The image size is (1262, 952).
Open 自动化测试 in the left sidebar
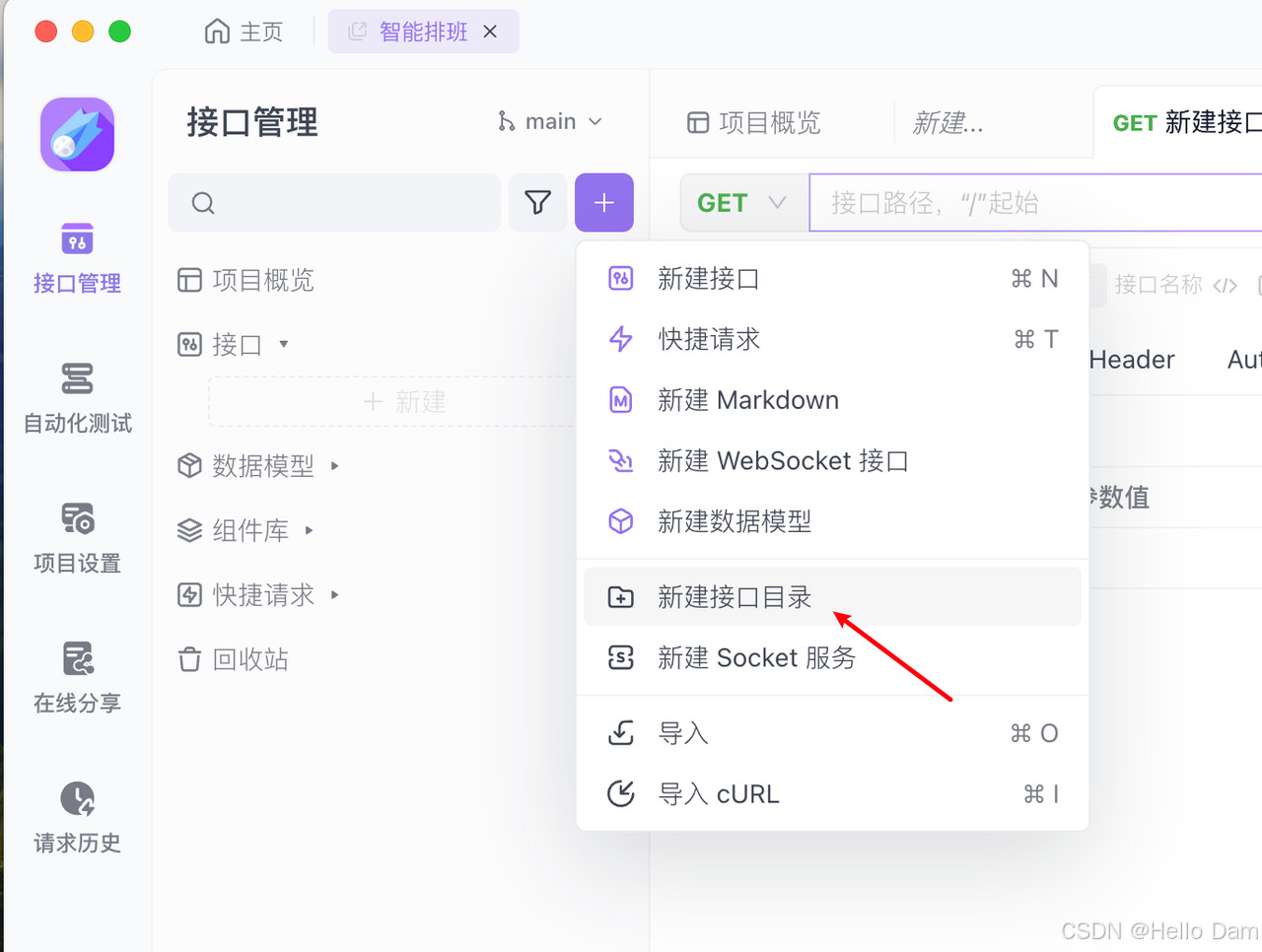[x=77, y=399]
